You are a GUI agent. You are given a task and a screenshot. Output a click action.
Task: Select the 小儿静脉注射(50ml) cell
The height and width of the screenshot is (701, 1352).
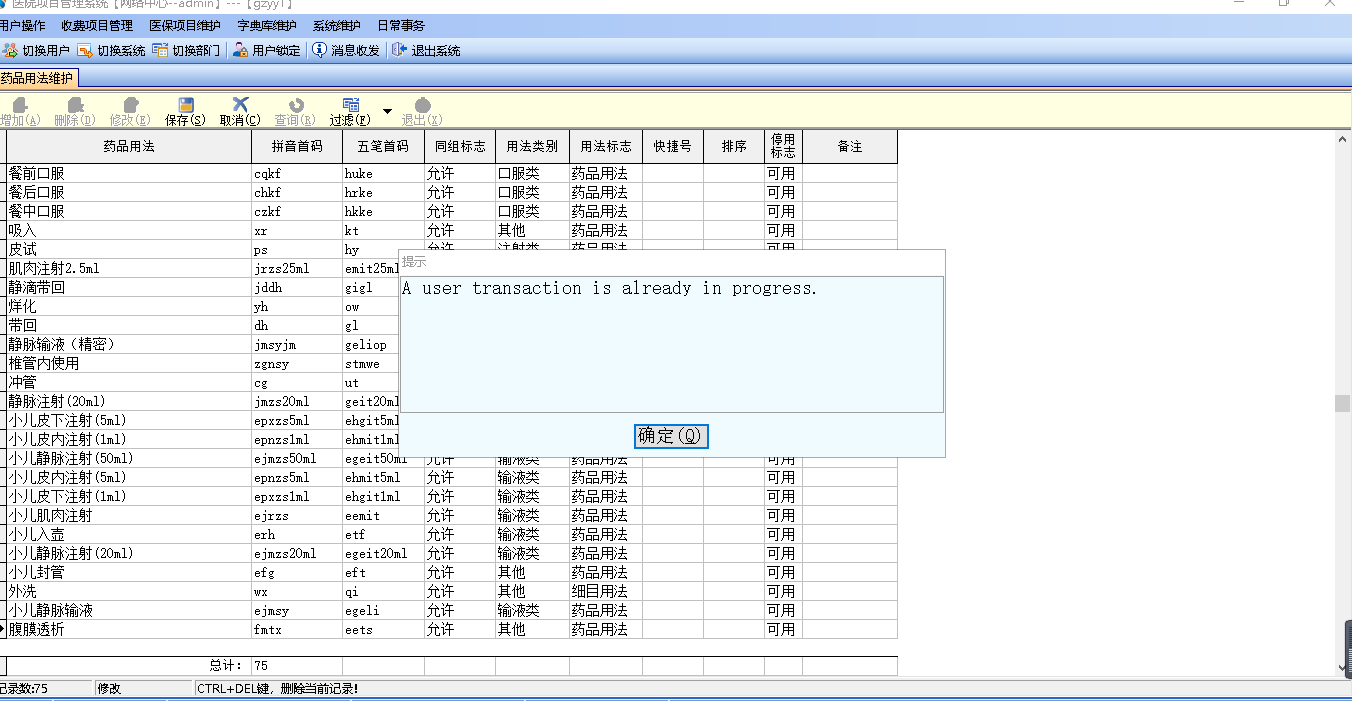click(x=129, y=459)
